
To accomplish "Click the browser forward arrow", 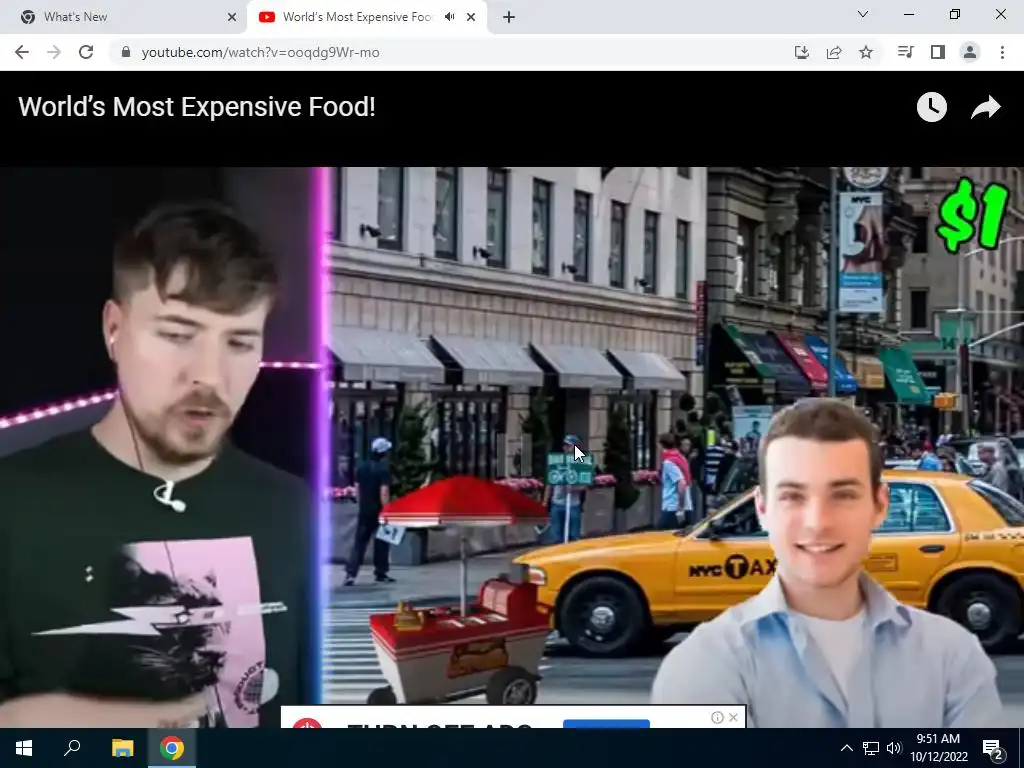I will (54, 52).
